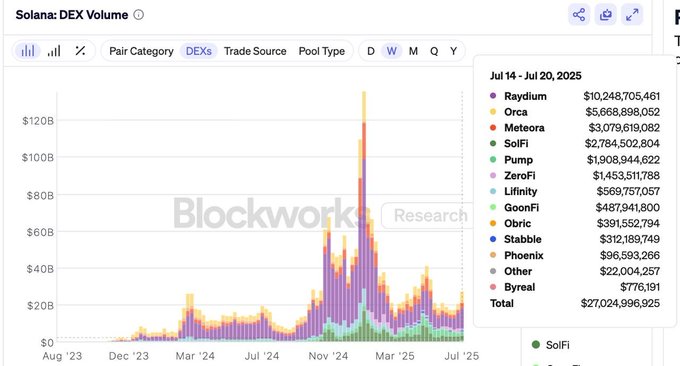The height and width of the screenshot is (366, 680).
Task: Open the share chart icon
Action: 579,15
